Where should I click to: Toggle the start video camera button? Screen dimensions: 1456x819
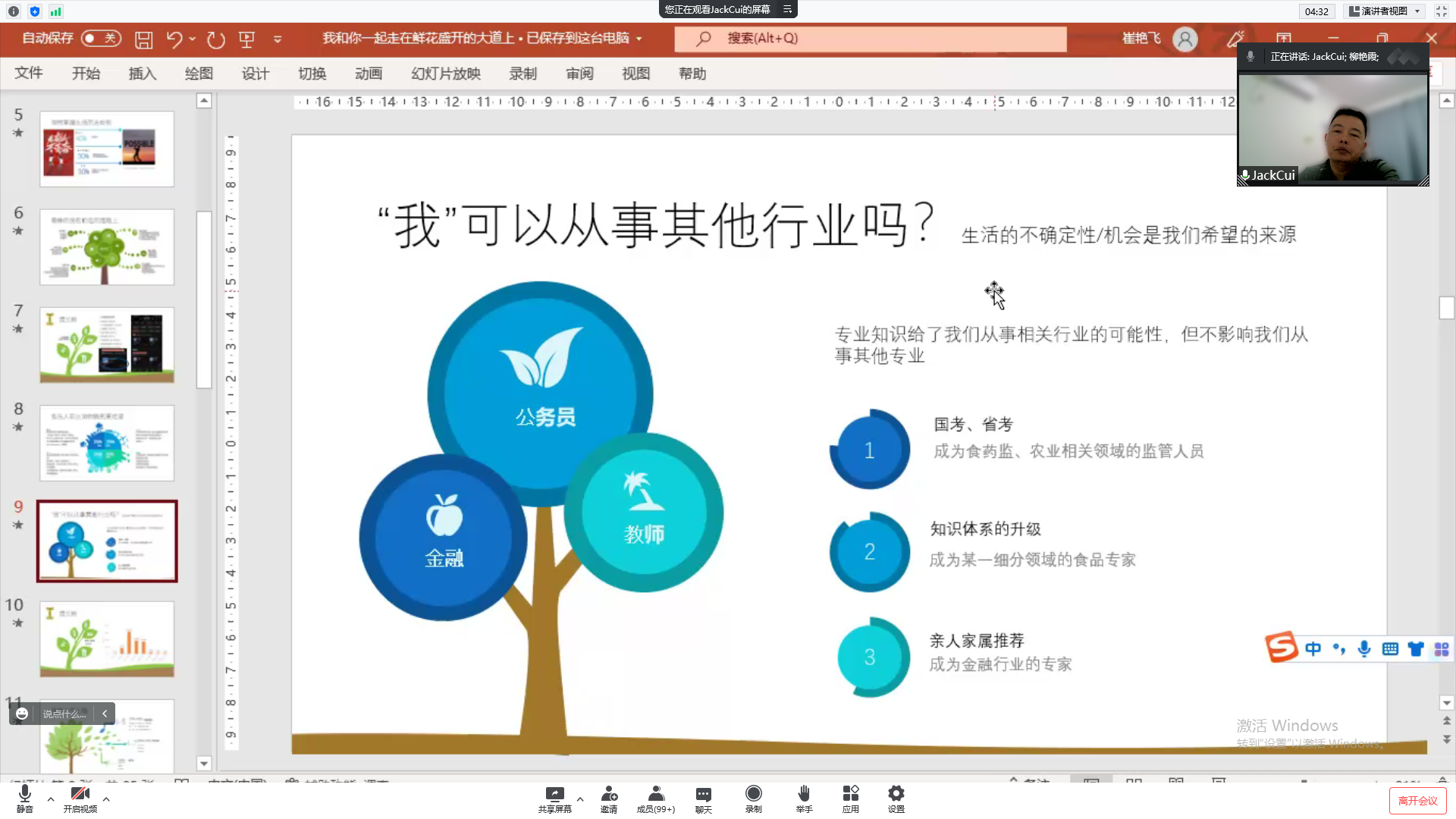coord(80,794)
